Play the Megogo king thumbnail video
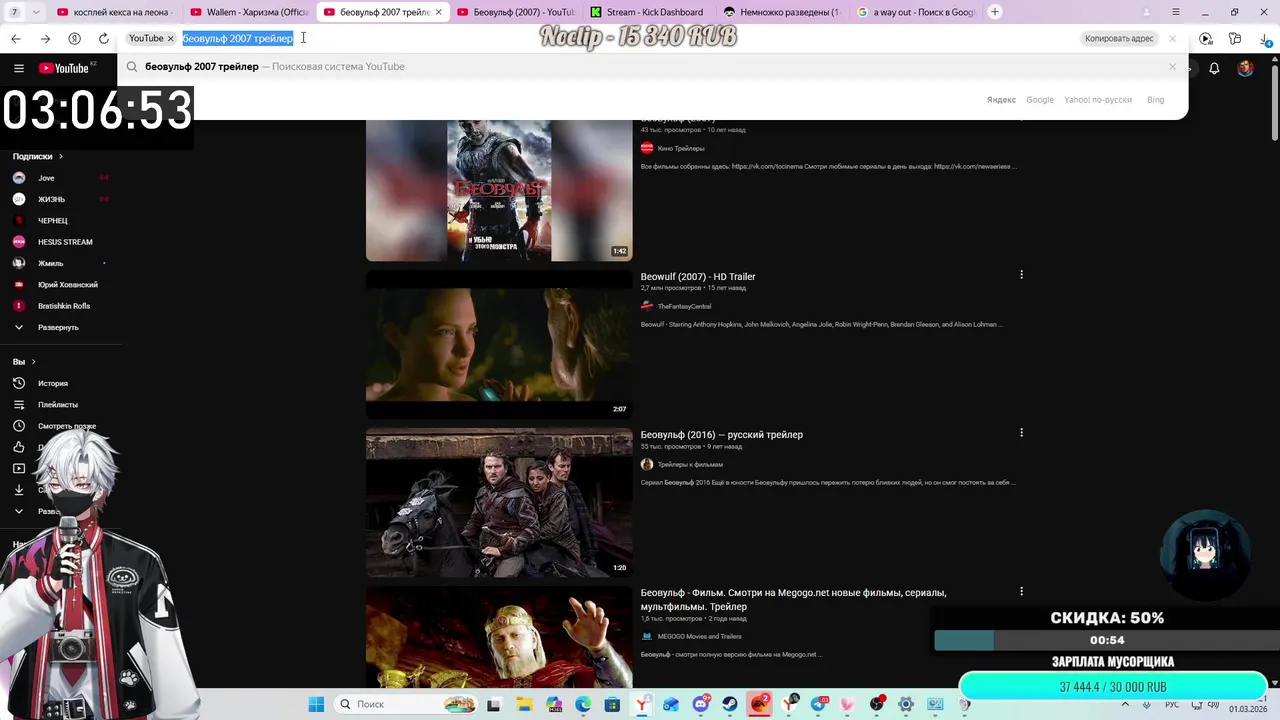The width and height of the screenshot is (1280, 720). tap(499, 637)
